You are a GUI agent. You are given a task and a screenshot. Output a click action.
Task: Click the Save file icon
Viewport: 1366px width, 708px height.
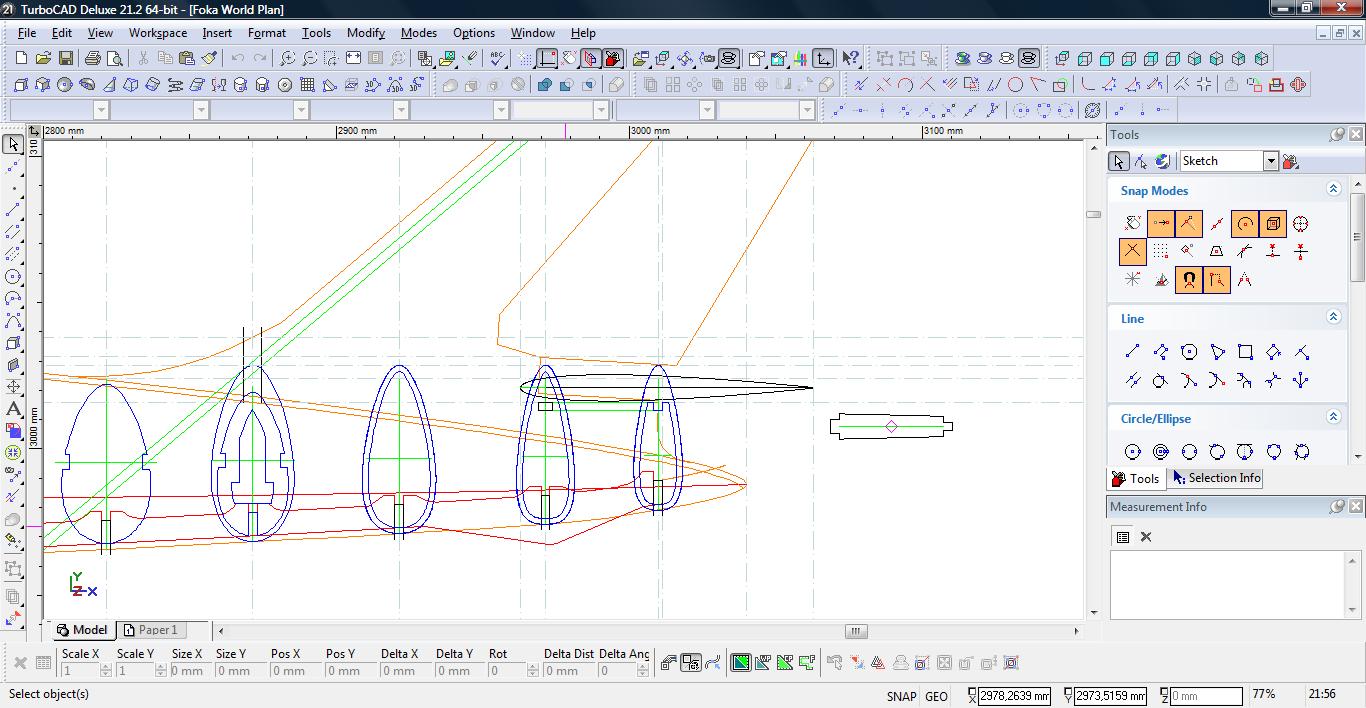click(x=65, y=59)
